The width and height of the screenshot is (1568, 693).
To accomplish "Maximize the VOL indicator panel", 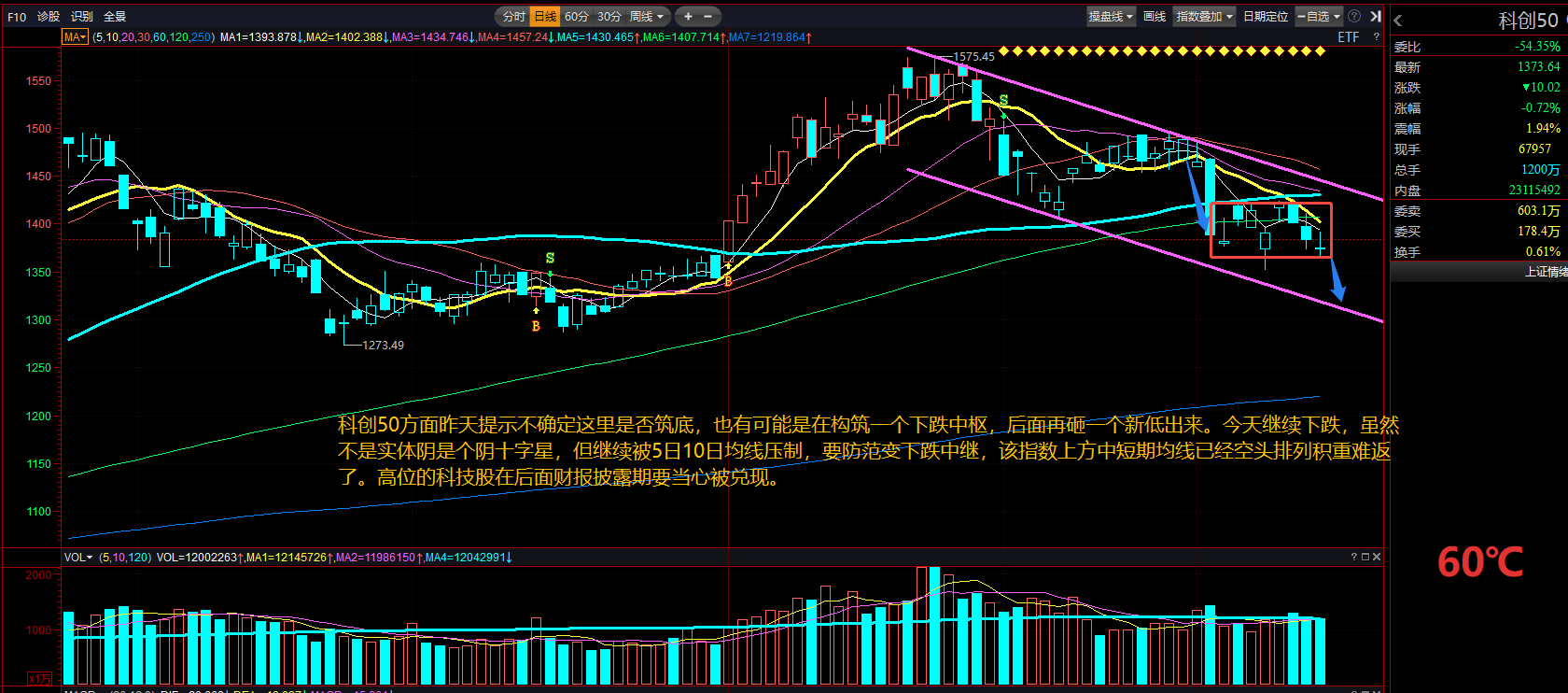I will (1365, 557).
